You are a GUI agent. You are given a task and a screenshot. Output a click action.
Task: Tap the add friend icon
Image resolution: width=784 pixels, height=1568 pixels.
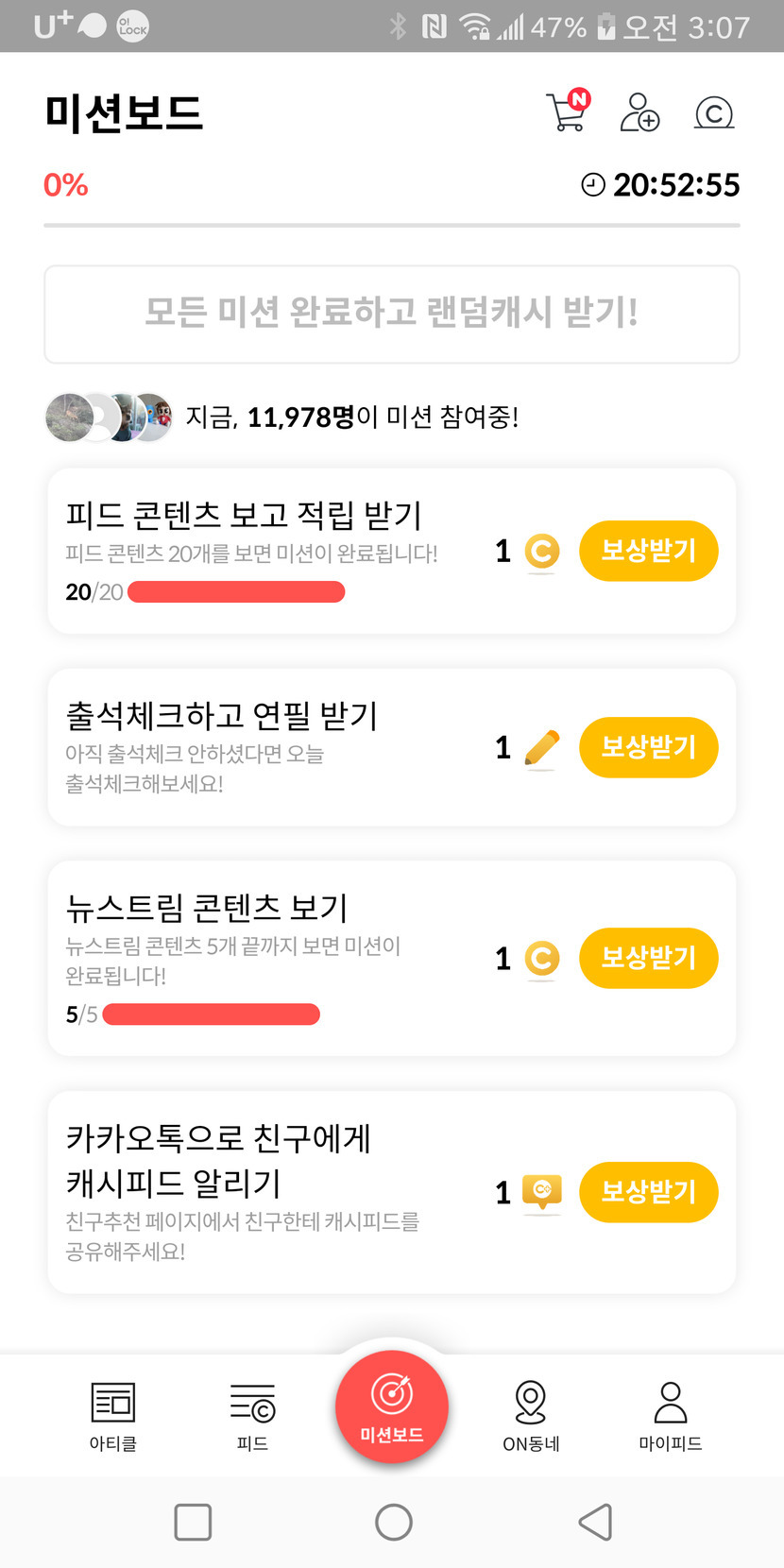coord(639,112)
